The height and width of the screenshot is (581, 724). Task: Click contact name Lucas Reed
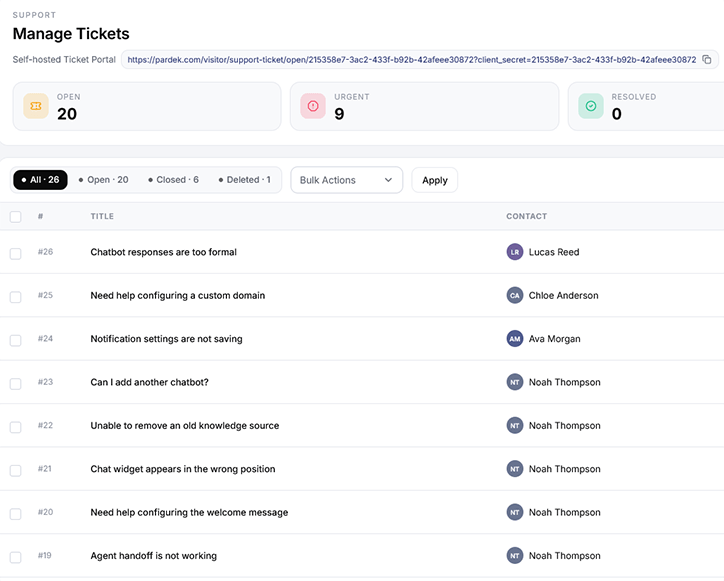[x=554, y=252]
